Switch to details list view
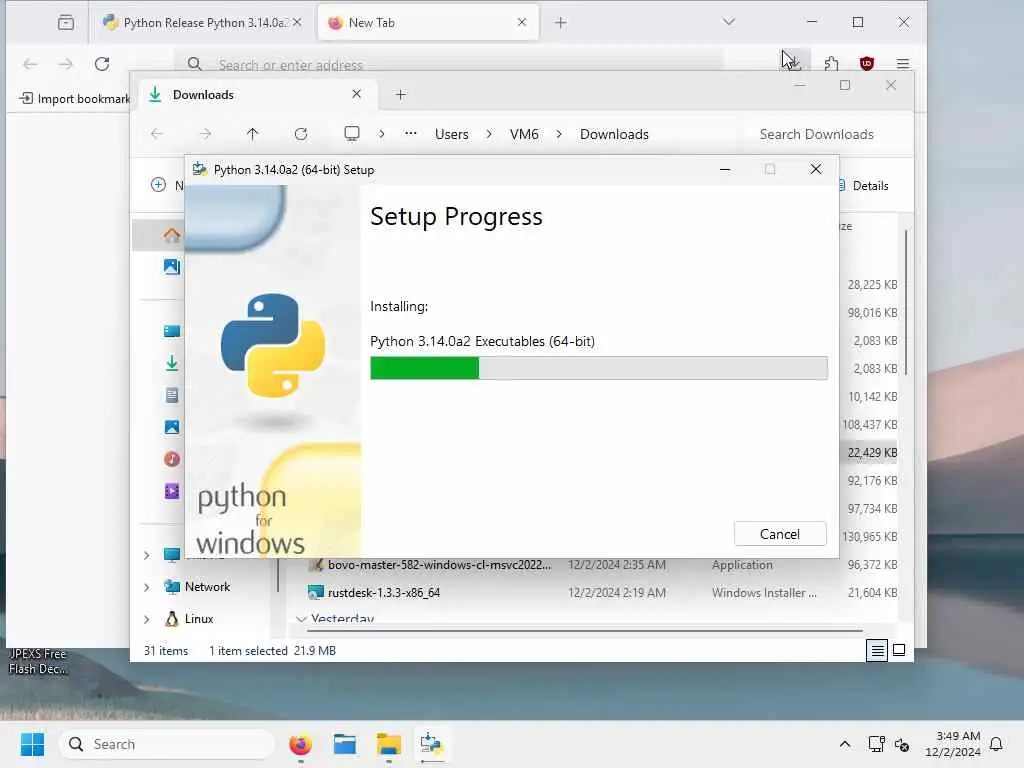The image size is (1024, 768). [x=877, y=650]
